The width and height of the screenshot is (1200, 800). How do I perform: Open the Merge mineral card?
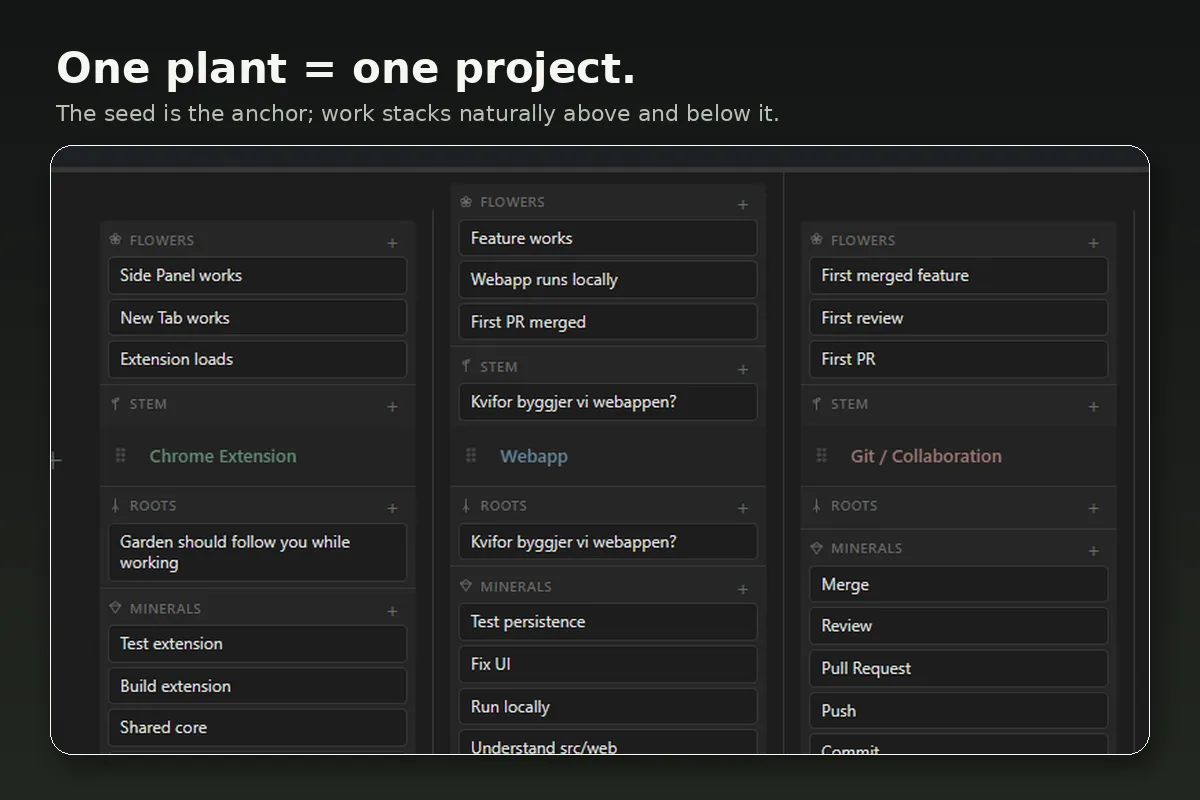(959, 585)
